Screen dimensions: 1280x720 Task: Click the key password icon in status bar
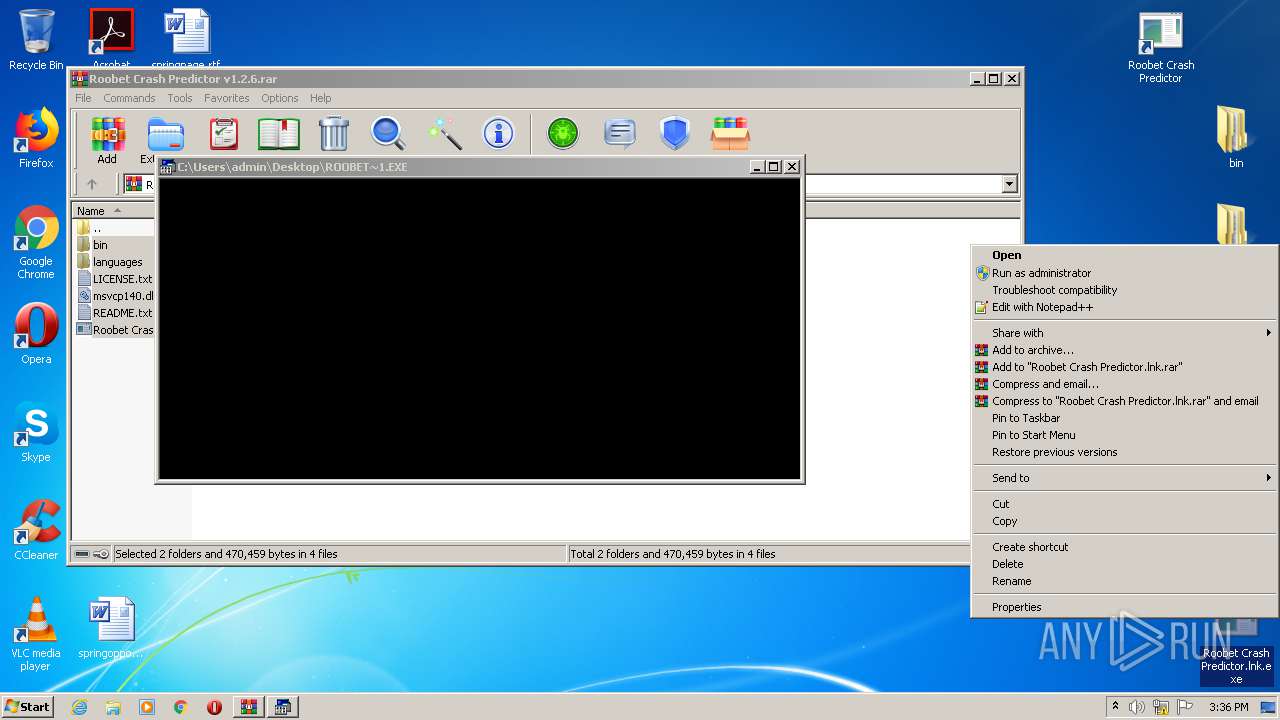pyautogui.click(x=101, y=554)
